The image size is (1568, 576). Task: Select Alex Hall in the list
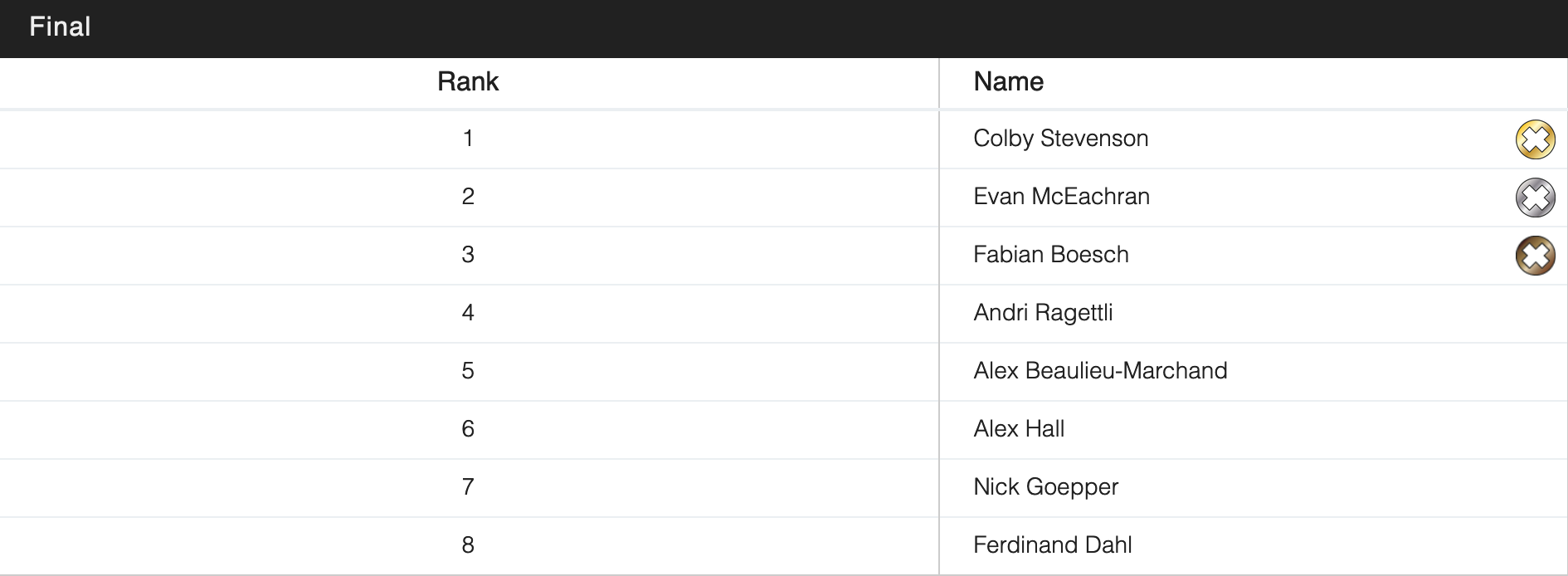(1019, 429)
